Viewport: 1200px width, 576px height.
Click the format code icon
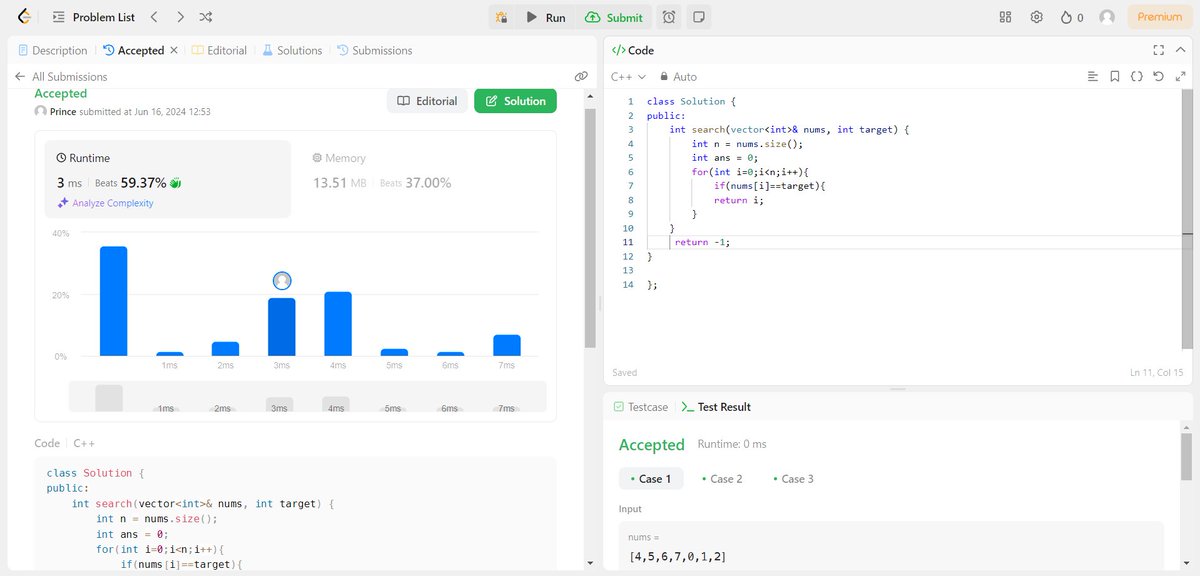1093,76
